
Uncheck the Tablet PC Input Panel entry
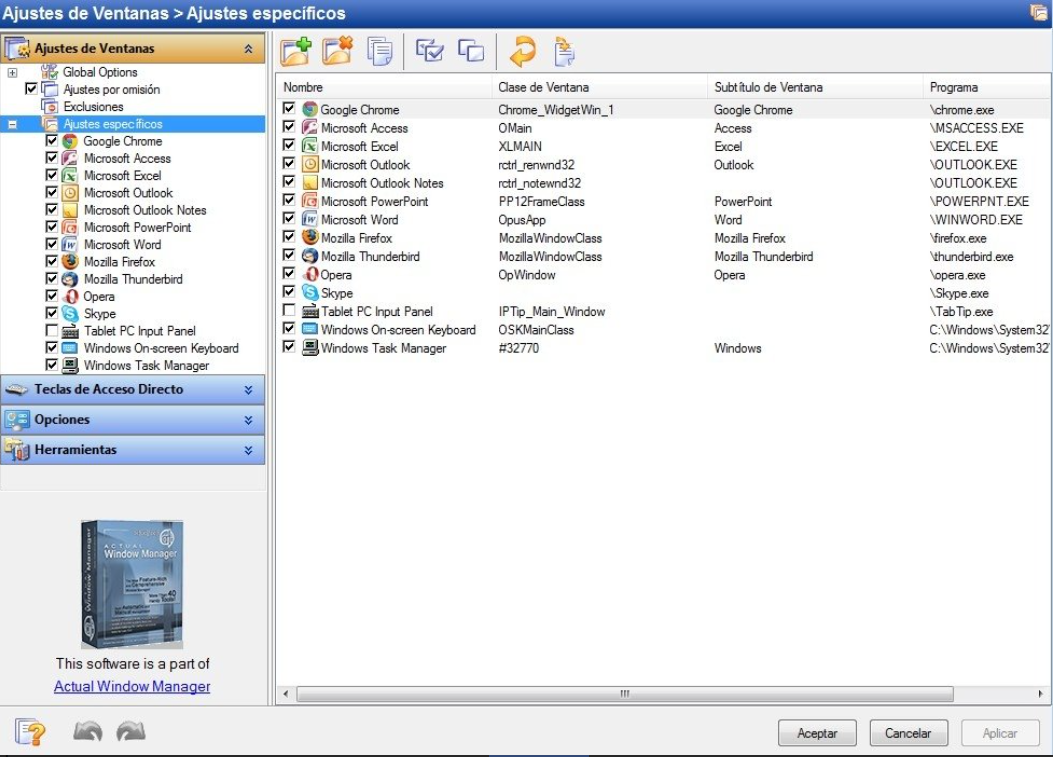coord(288,311)
